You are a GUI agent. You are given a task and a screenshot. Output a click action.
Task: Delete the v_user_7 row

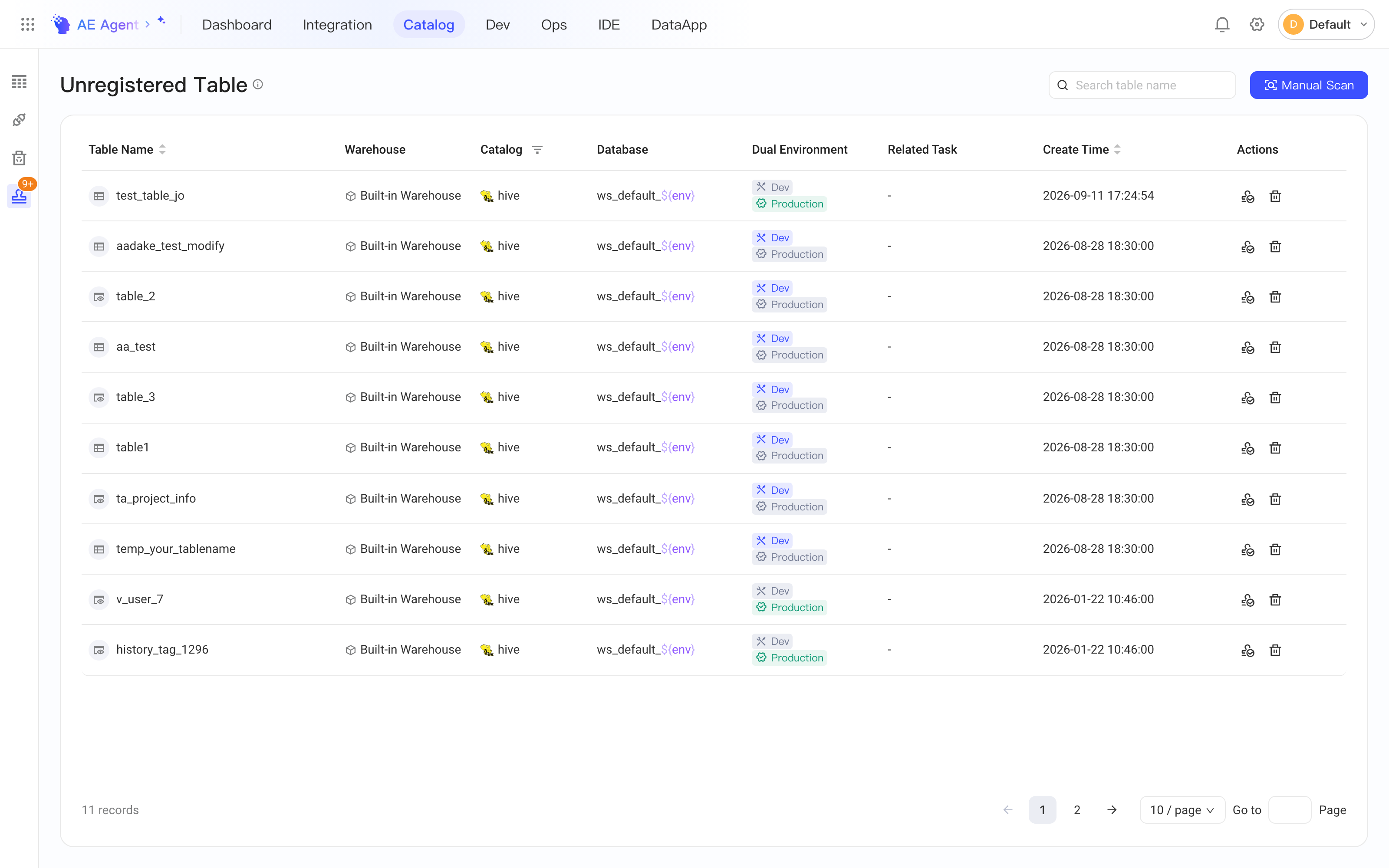pos(1275,600)
